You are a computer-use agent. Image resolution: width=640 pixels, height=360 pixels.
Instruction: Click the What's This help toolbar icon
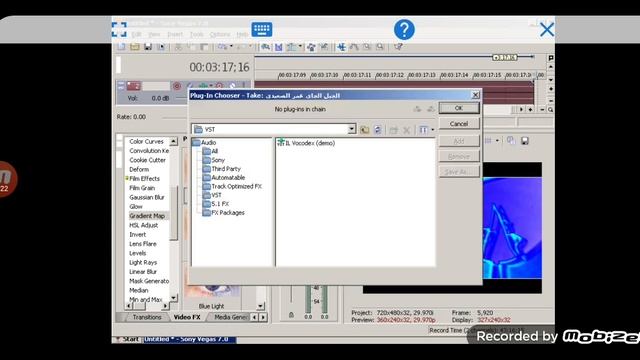pos(398,47)
